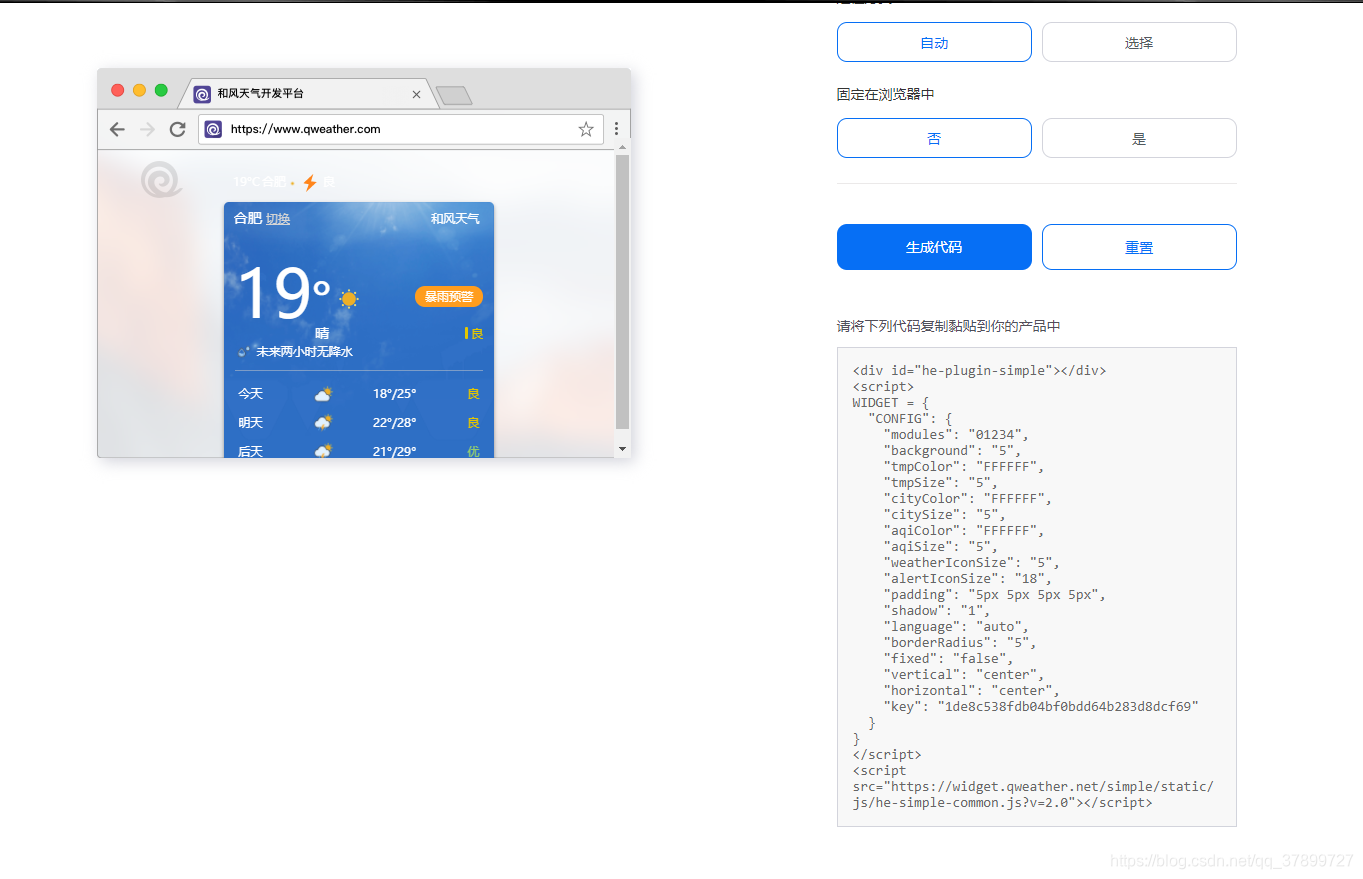Screen dimensions: 1363x879
Task: Click the 生成代码 button
Action: pos(934,247)
